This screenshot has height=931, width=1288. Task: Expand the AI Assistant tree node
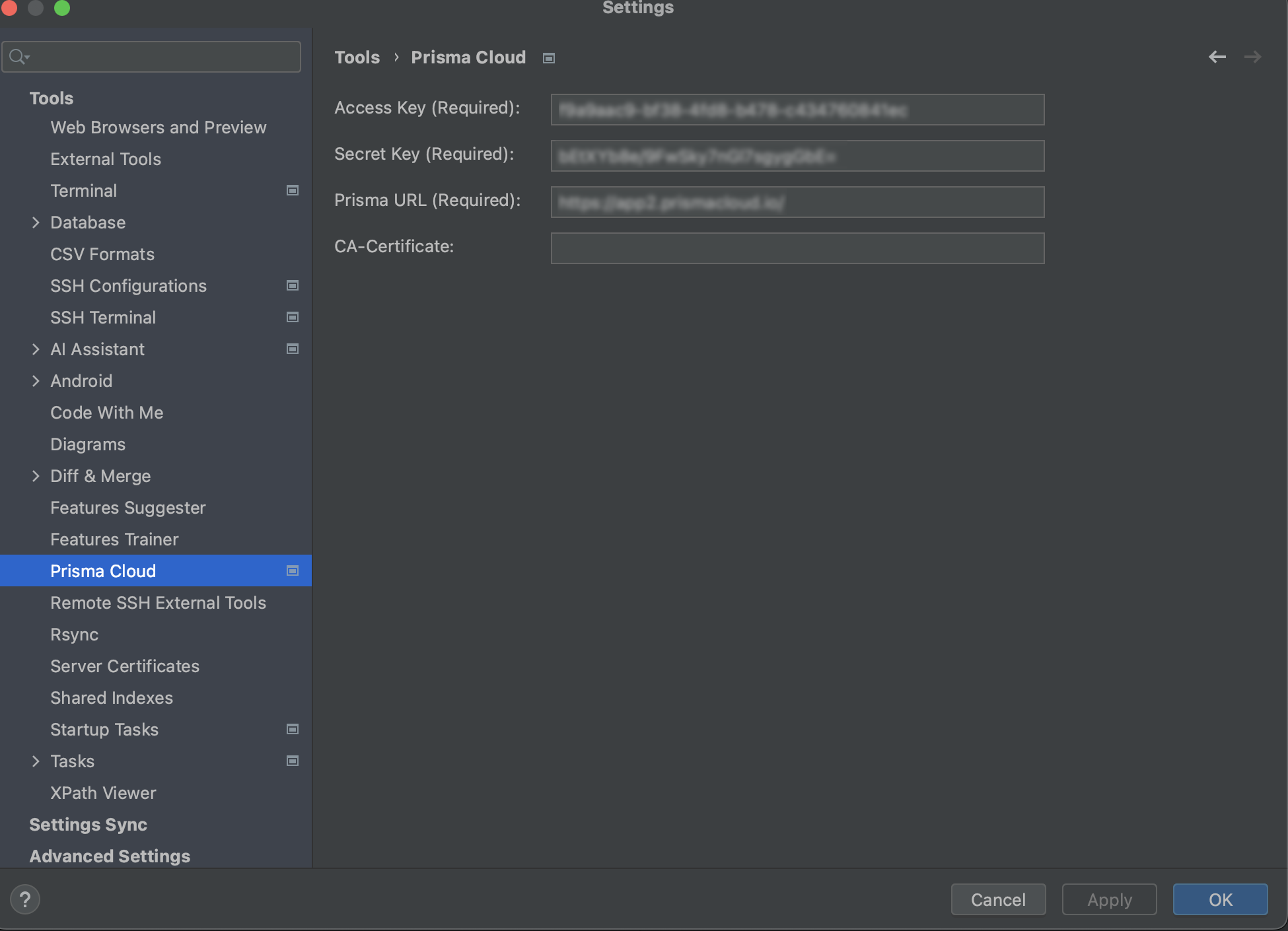click(x=36, y=349)
